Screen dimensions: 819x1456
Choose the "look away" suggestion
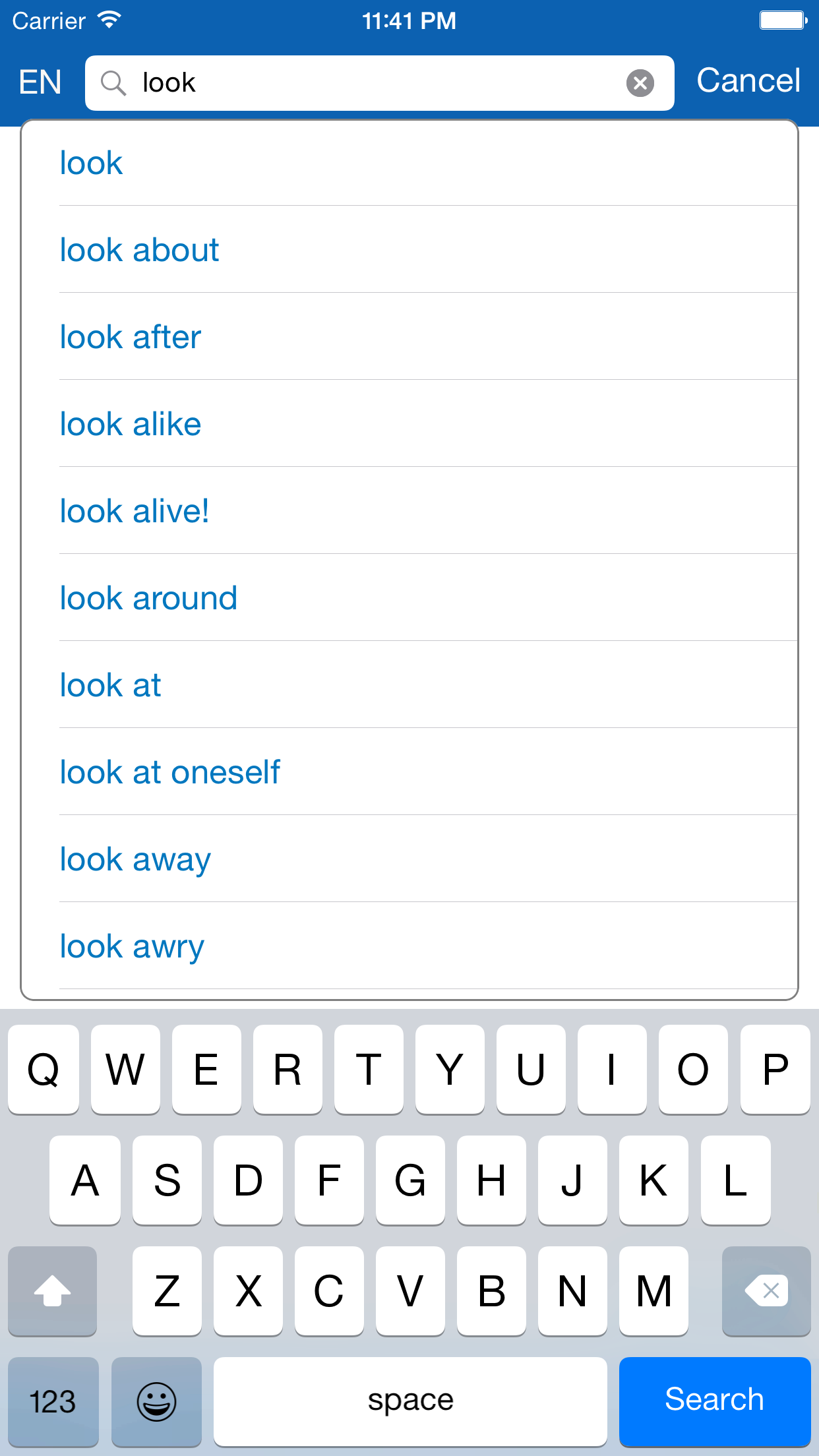tap(135, 859)
